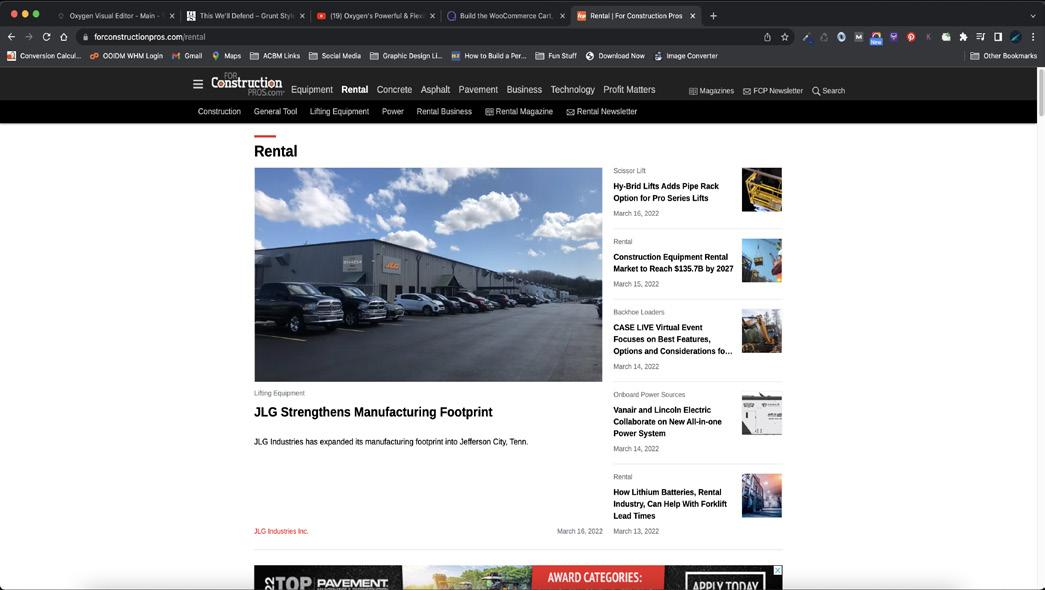Go to Lifting Equipment subcategory in subnav
Viewport: 1045px width, 590px height.
(339, 111)
